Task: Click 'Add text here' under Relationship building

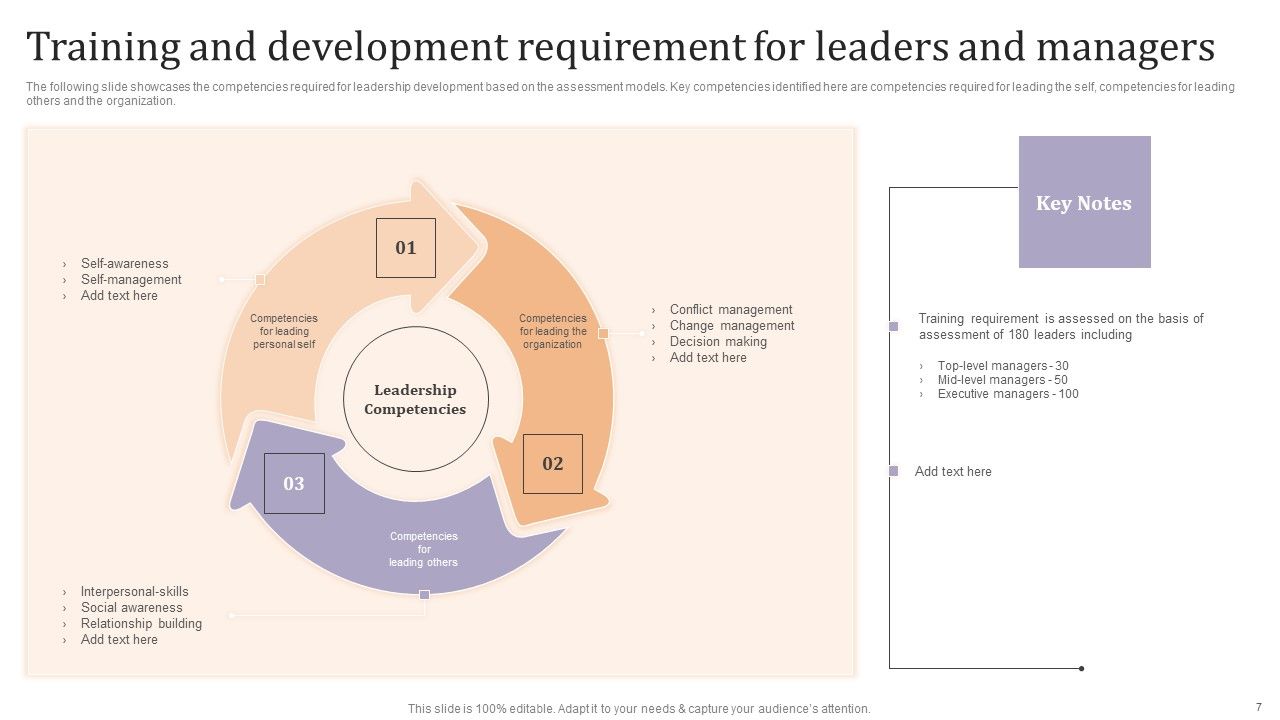Action: 119,640
